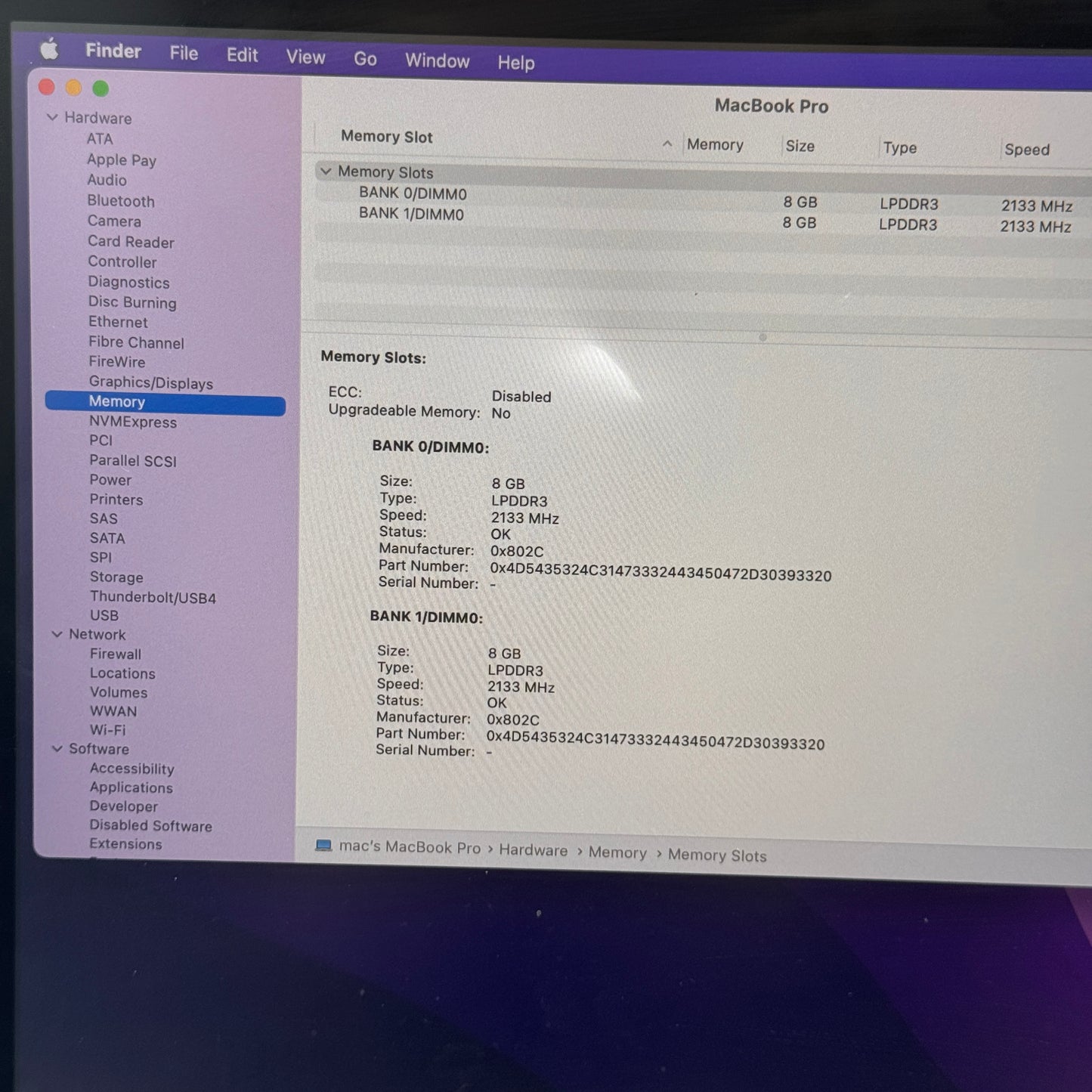Open the Go menu
The height and width of the screenshot is (1092, 1092).
365,59
